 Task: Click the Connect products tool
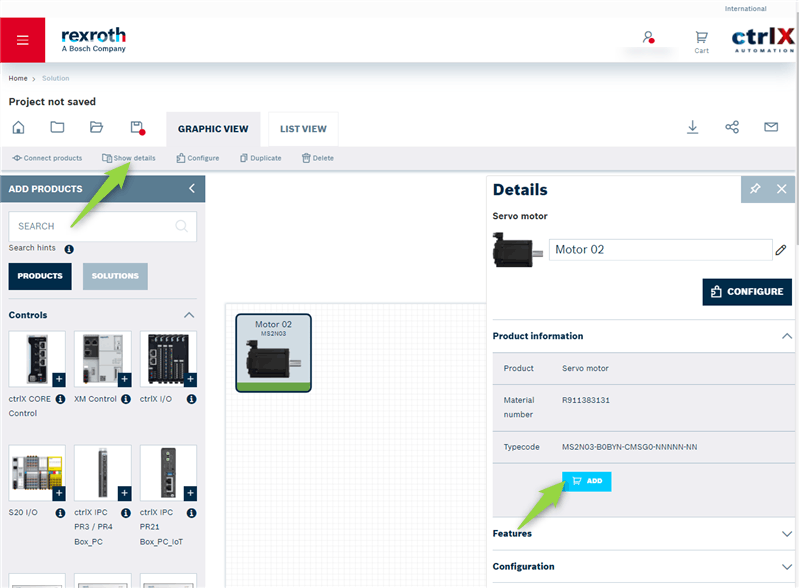click(47, 158)
